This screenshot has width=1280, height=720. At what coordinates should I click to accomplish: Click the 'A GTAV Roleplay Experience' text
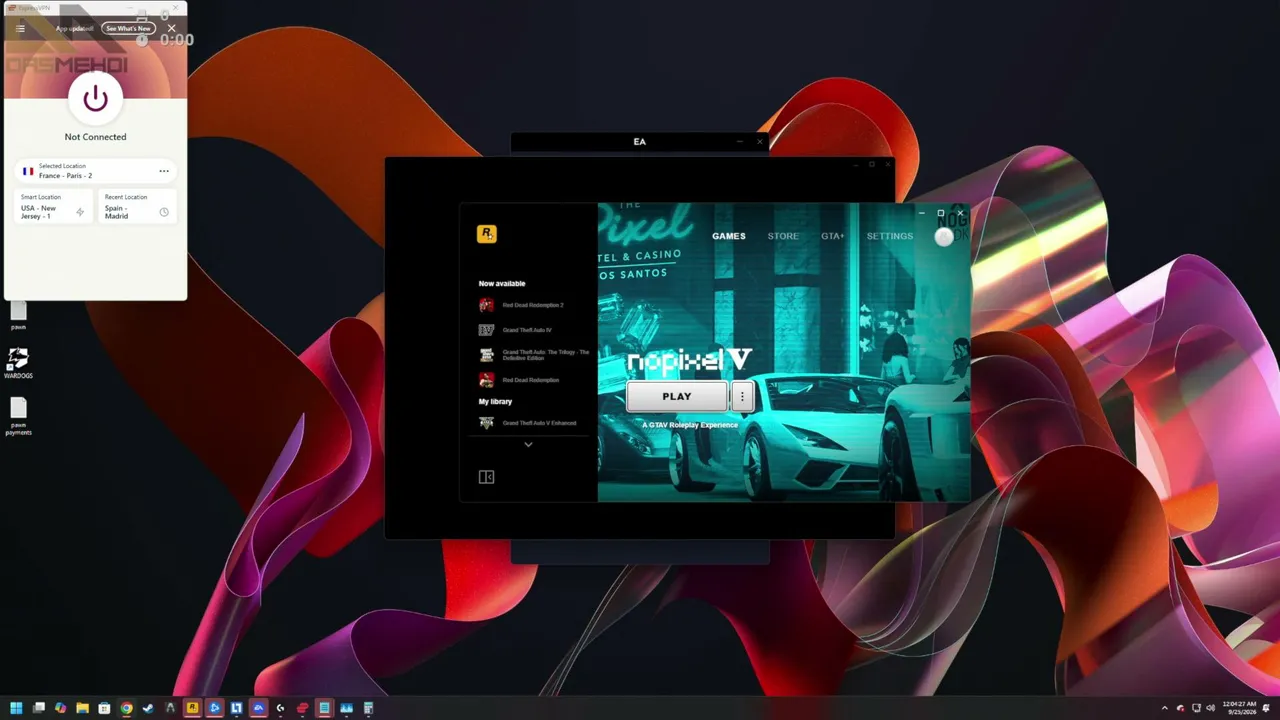(x=690, y=425)
